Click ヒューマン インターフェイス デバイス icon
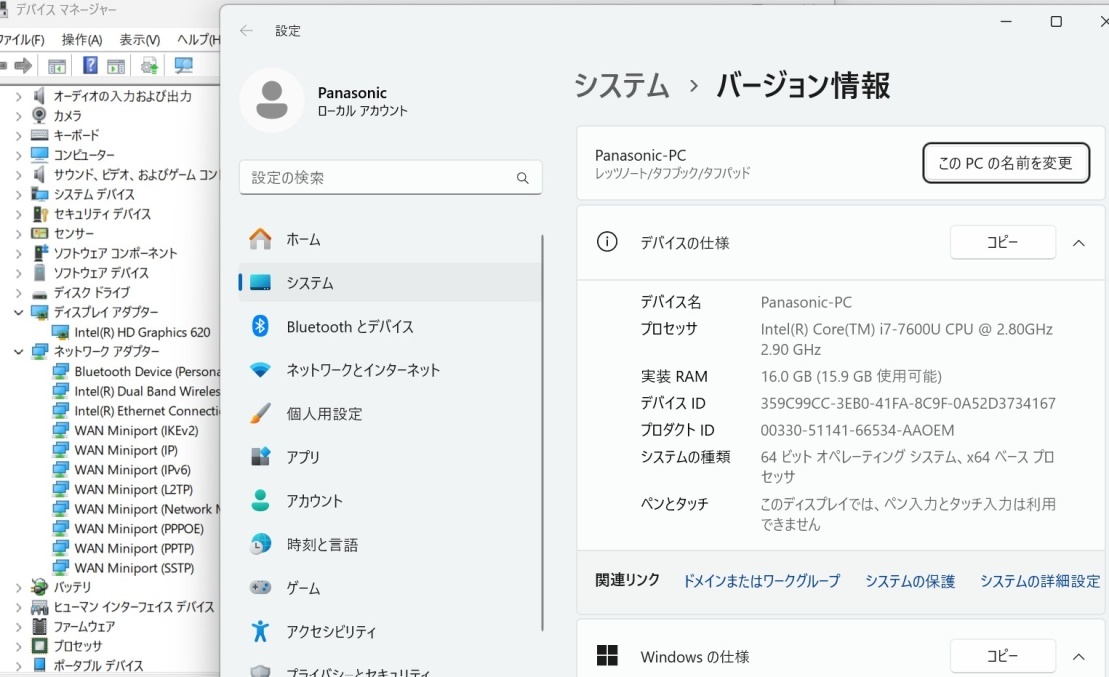This screenshot has width=1109, height=677. (40, 607)
